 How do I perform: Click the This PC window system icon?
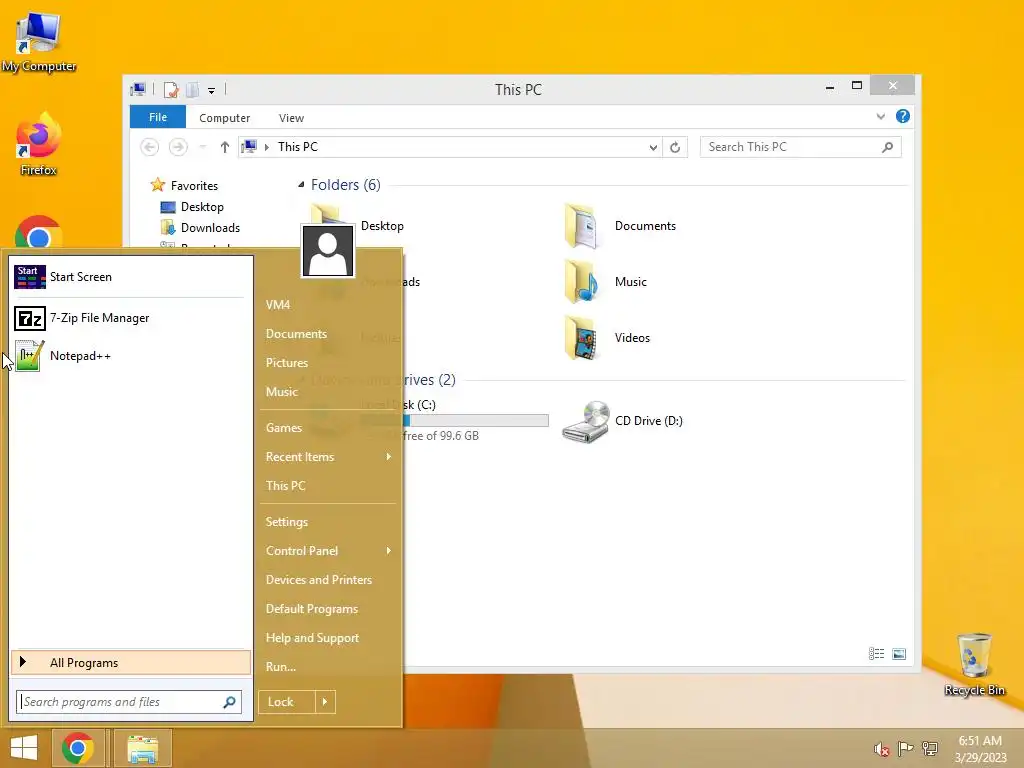click(138, 89)
